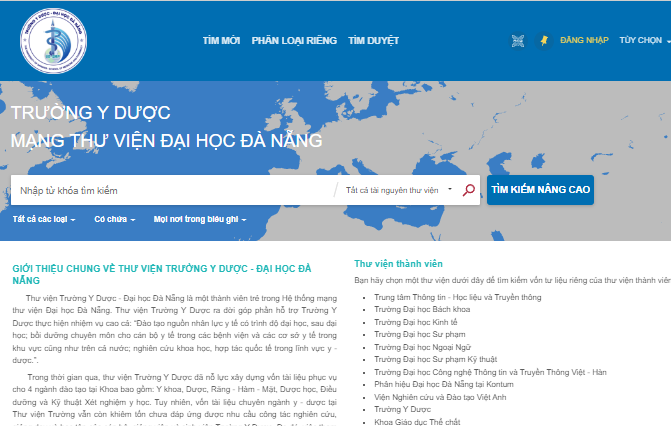Select Trường Y Dược in library list

(x=402, y=409)
